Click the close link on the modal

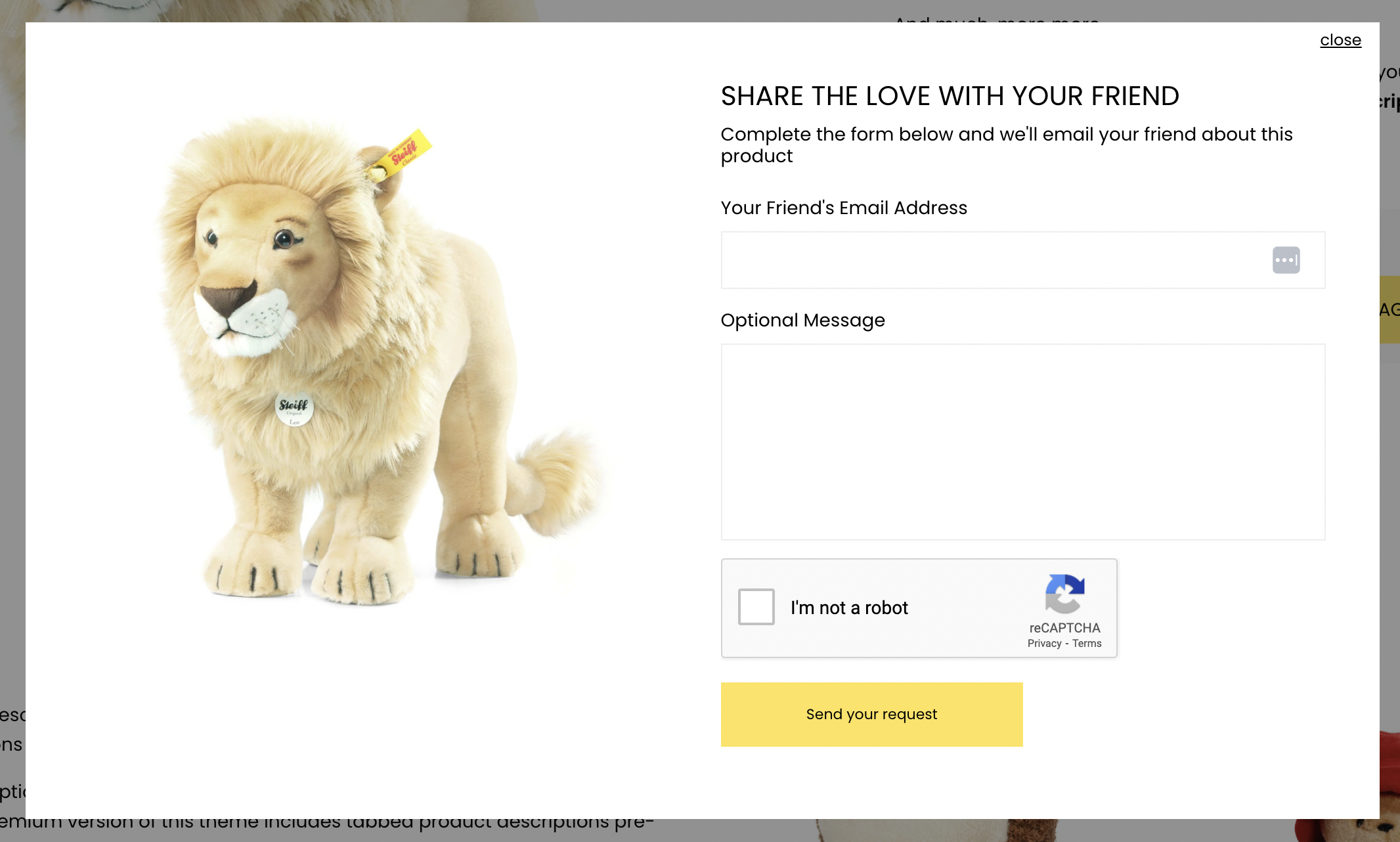tap(1340, 40)
